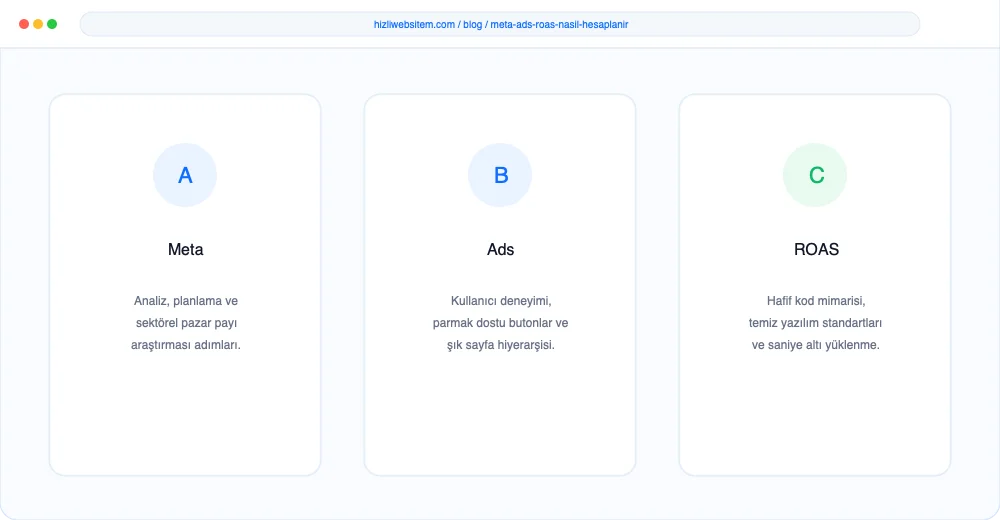Click the text "Kullanıcı deneyimi,"
The height and width of the screenshot is (520, 1000).
(501, 301)
